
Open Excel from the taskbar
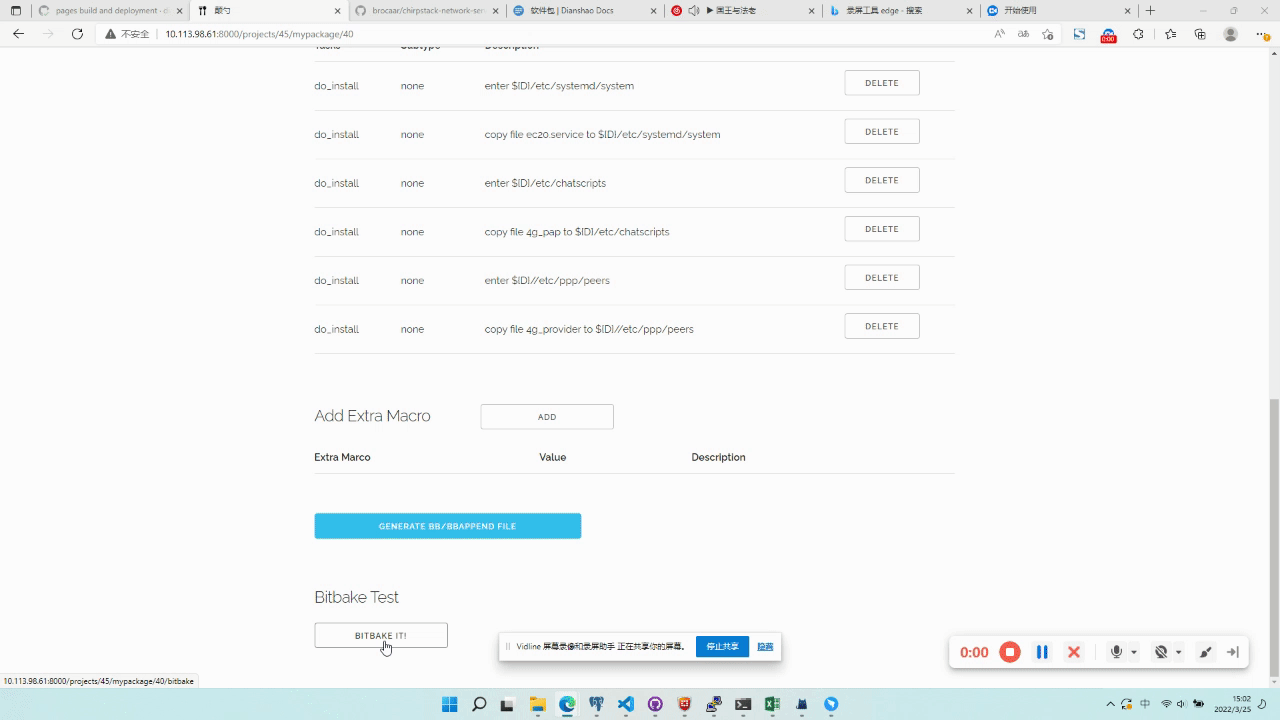click(x=772, y=704)
